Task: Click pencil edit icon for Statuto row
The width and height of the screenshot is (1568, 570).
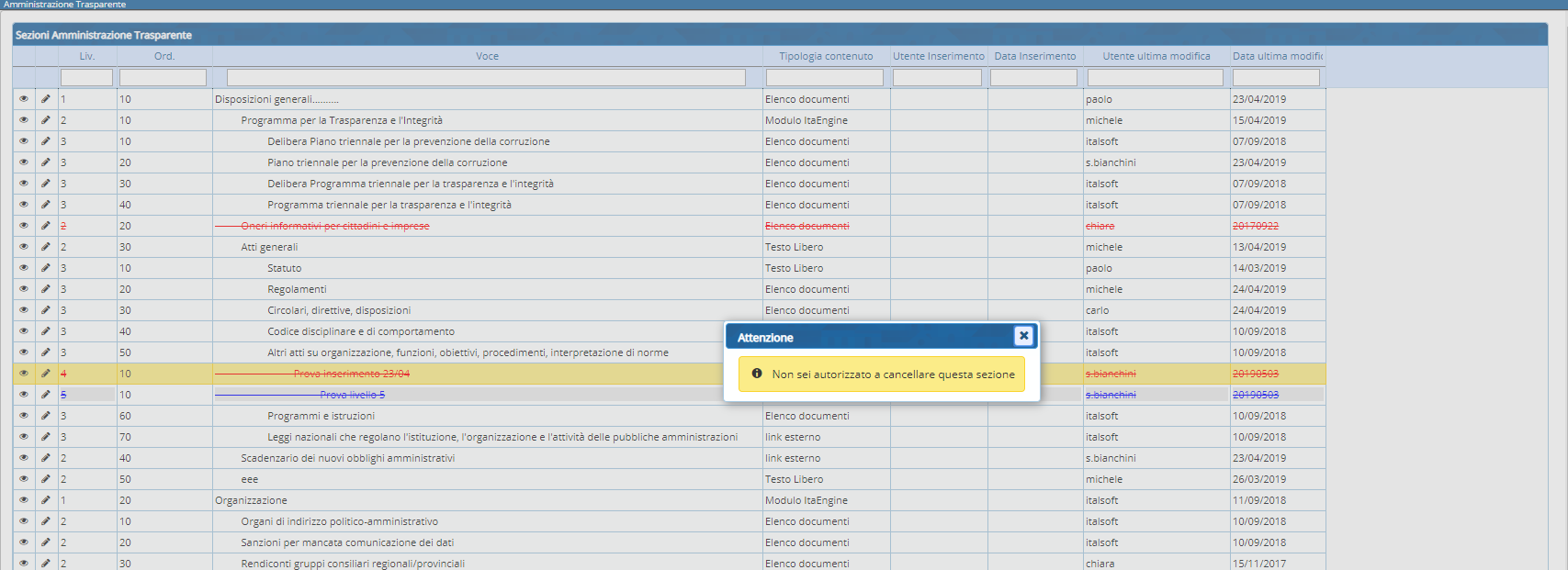Action: (46, 268)
